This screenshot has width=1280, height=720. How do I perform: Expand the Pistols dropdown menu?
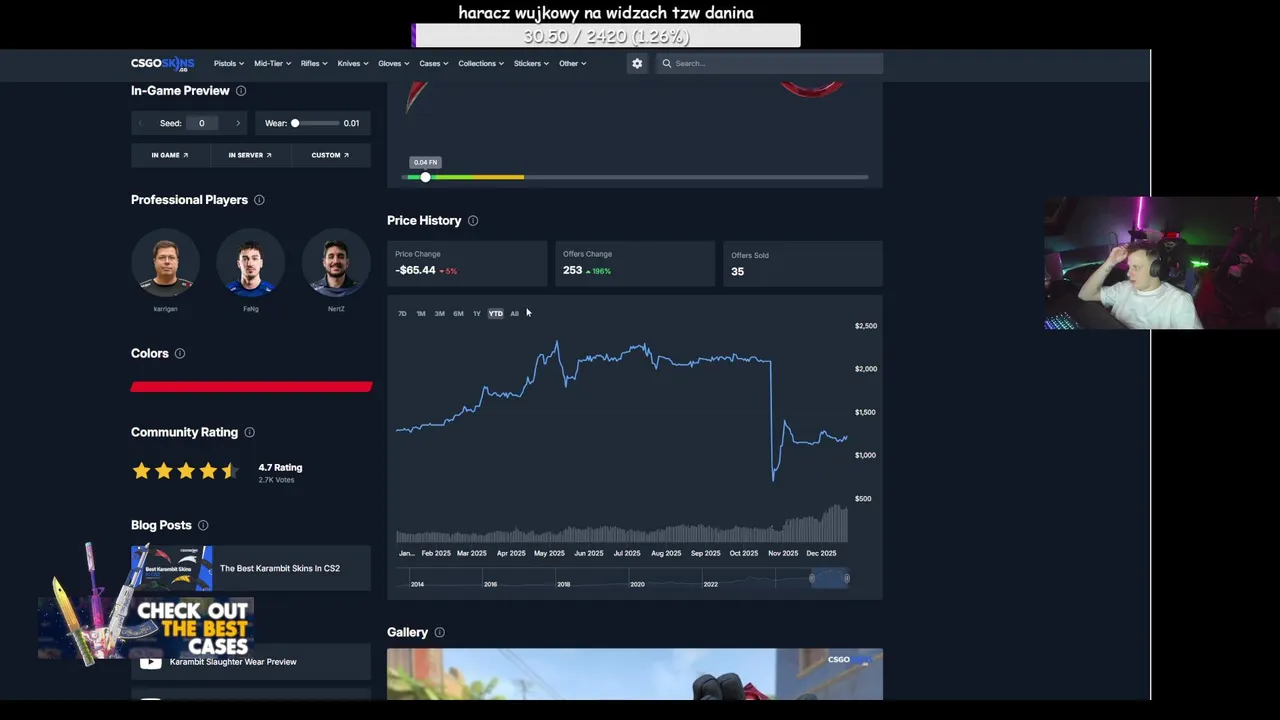229,63
